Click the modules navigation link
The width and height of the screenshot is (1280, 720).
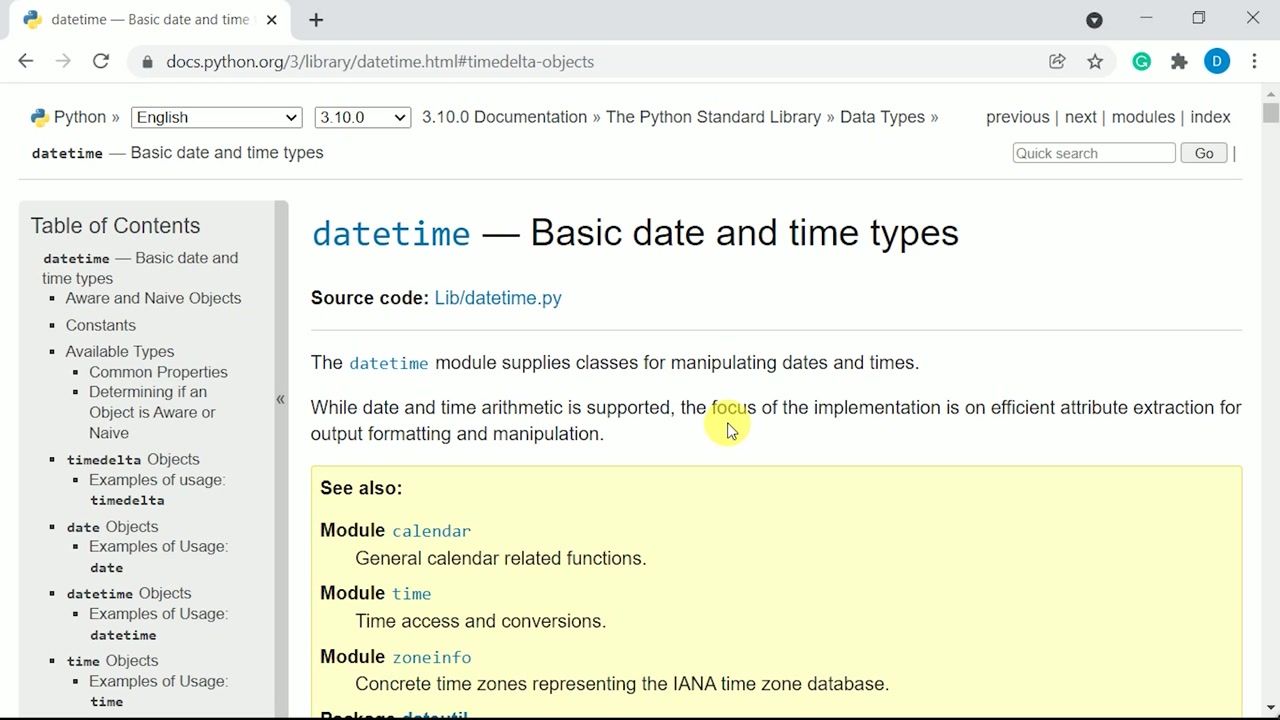point(1143,117)
